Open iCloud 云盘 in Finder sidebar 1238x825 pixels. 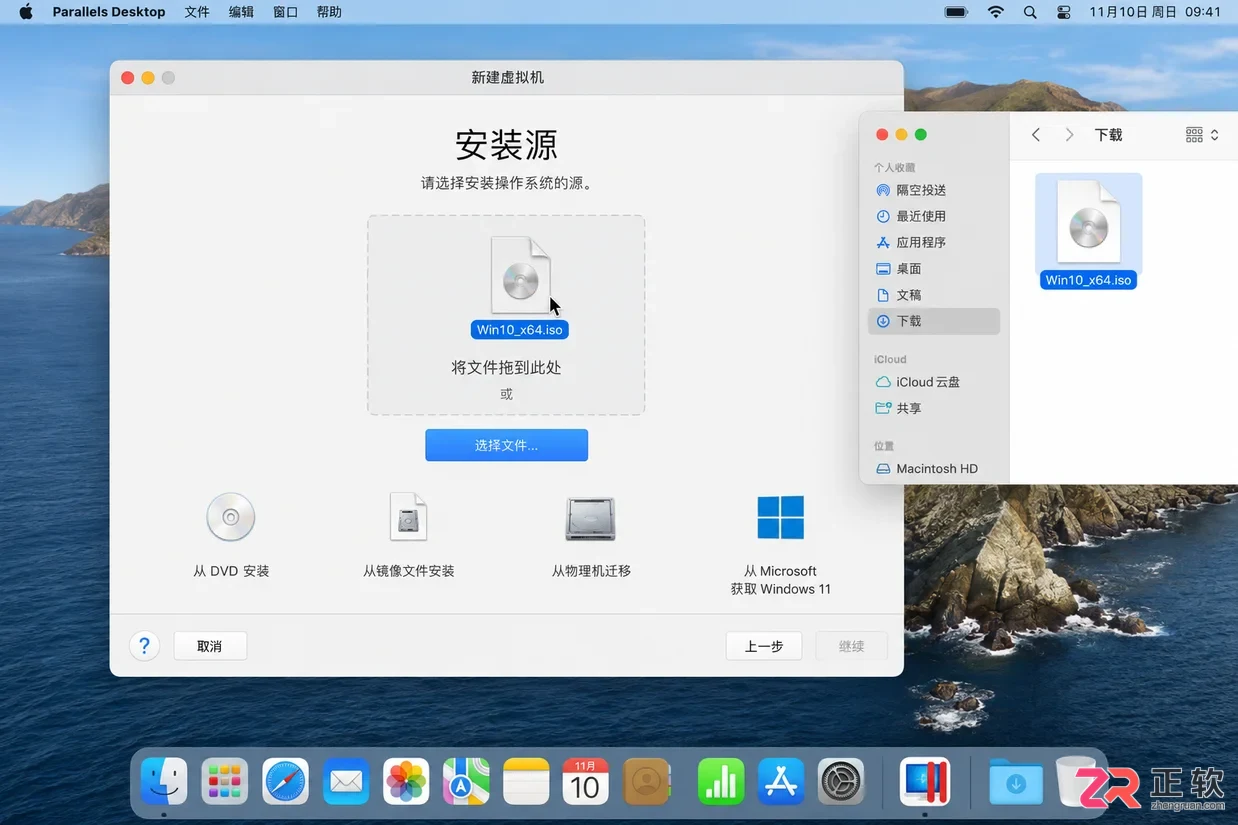click(934, 382)
